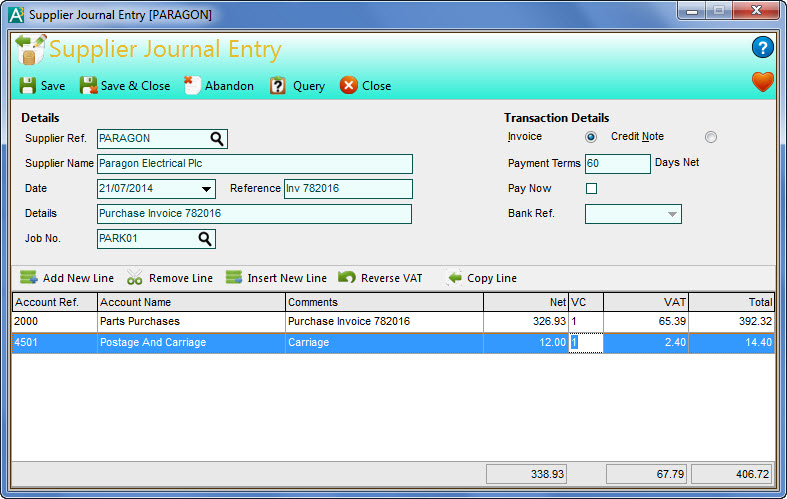Open Job No. lookup magnifier
This screenshot has height=499, width=787.
205,239
